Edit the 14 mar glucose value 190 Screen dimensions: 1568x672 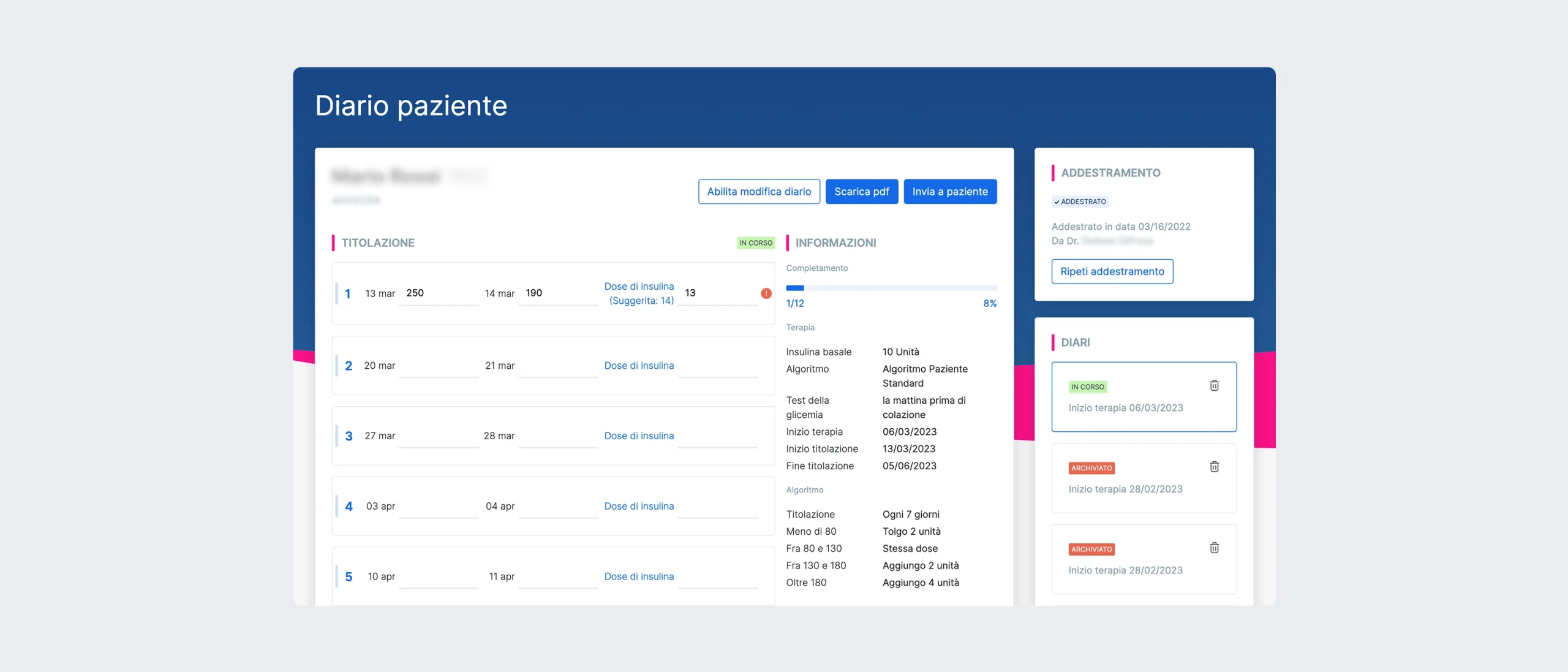(x=558, y=293)
